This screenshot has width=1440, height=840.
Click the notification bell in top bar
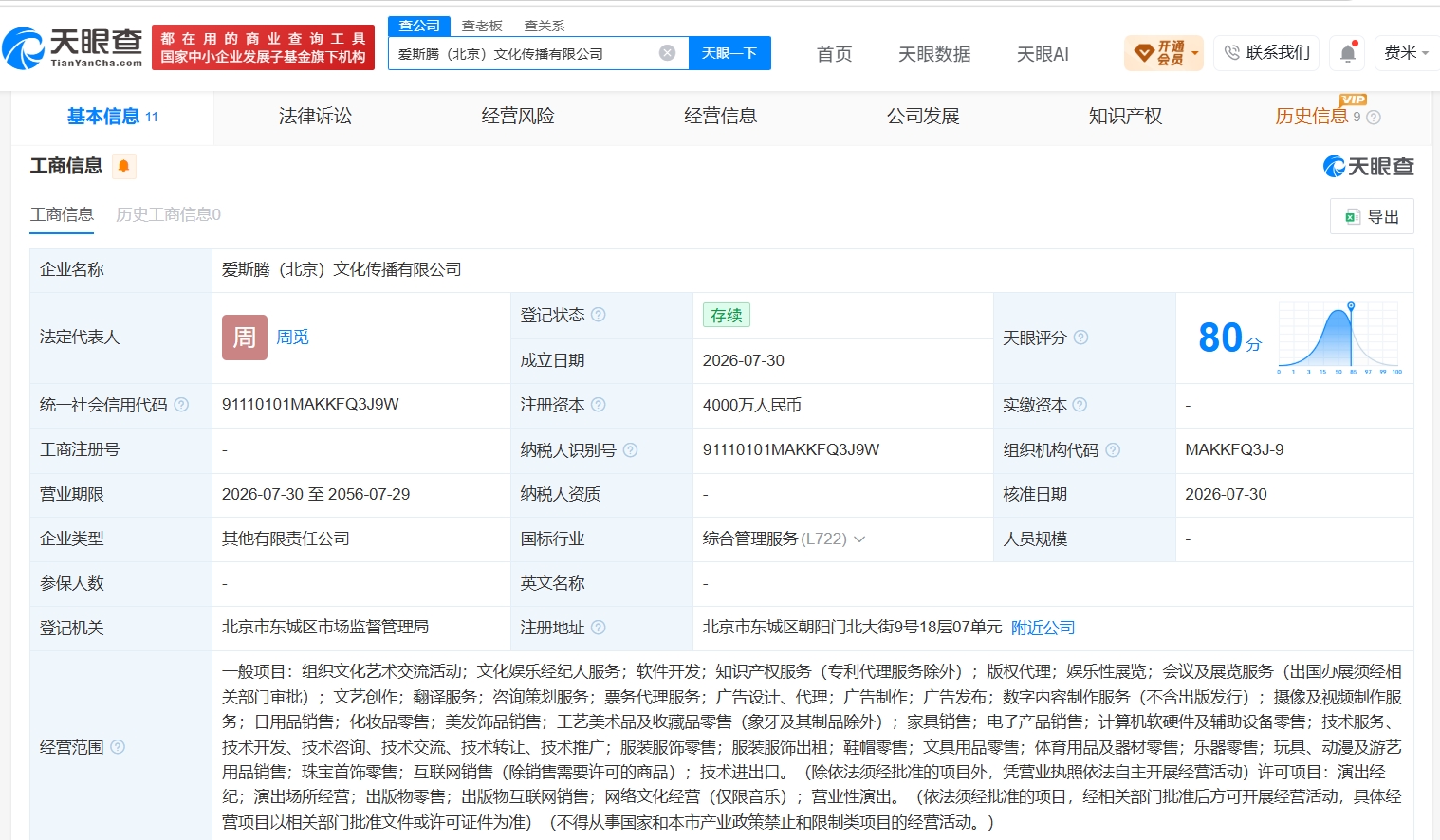1347,53
